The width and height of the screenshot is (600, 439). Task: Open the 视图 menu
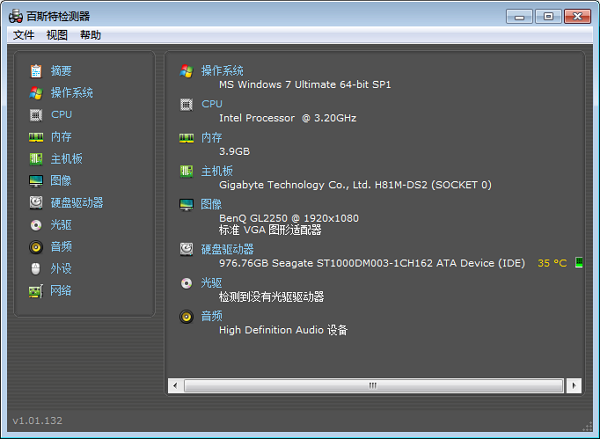[57, 35]
